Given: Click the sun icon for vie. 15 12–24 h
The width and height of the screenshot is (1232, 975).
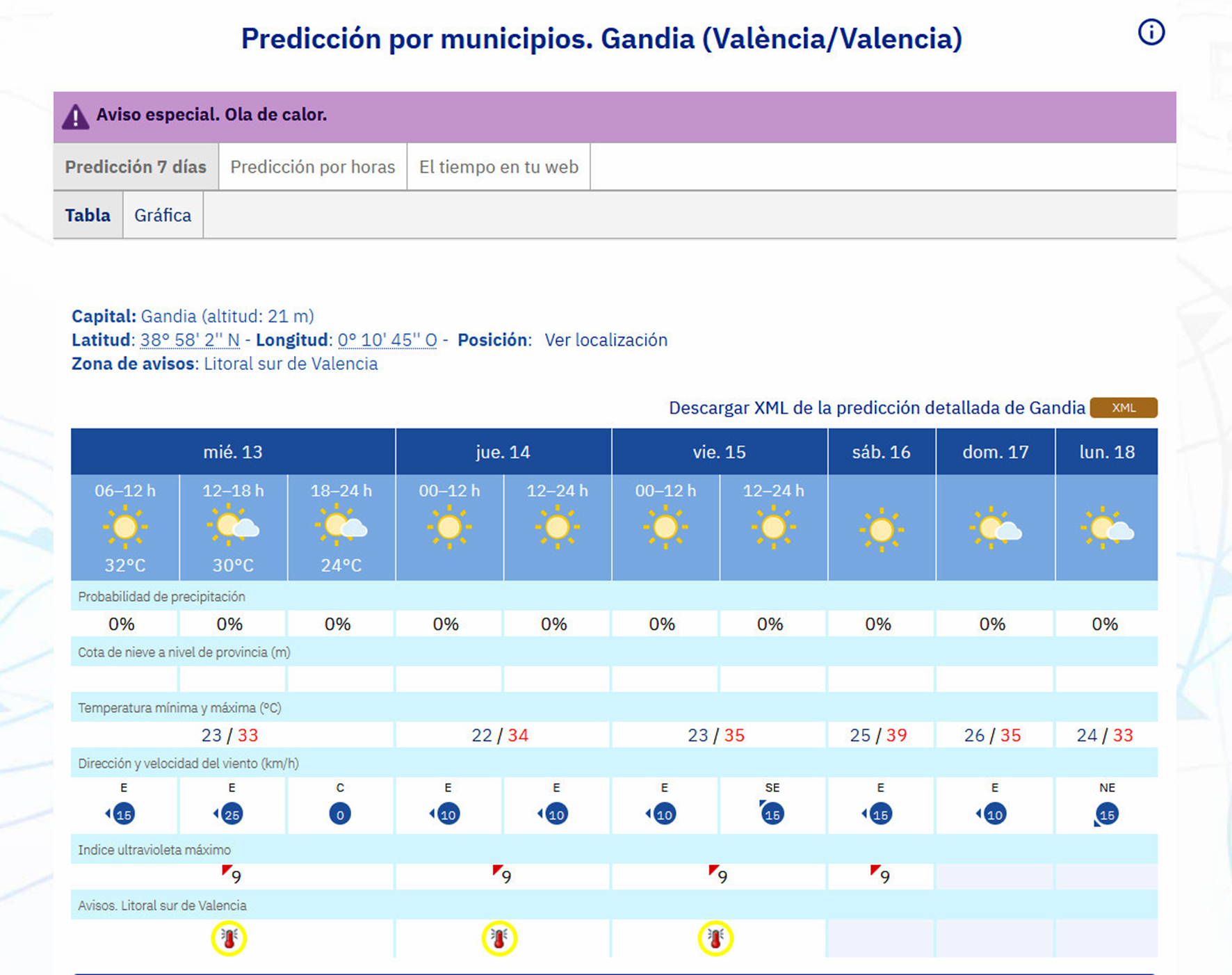Looking at the screenshot, I should 773,527.
